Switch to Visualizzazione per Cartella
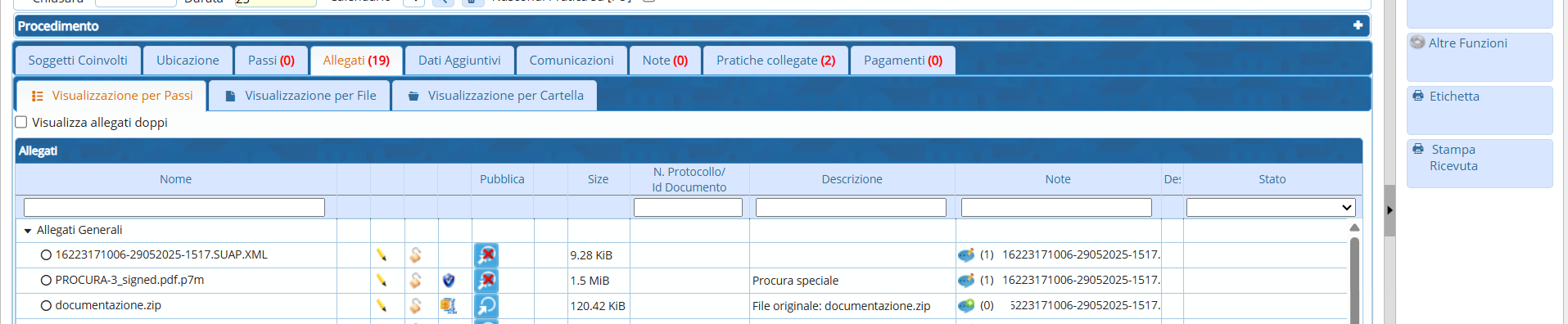 [x=495, y=96]
